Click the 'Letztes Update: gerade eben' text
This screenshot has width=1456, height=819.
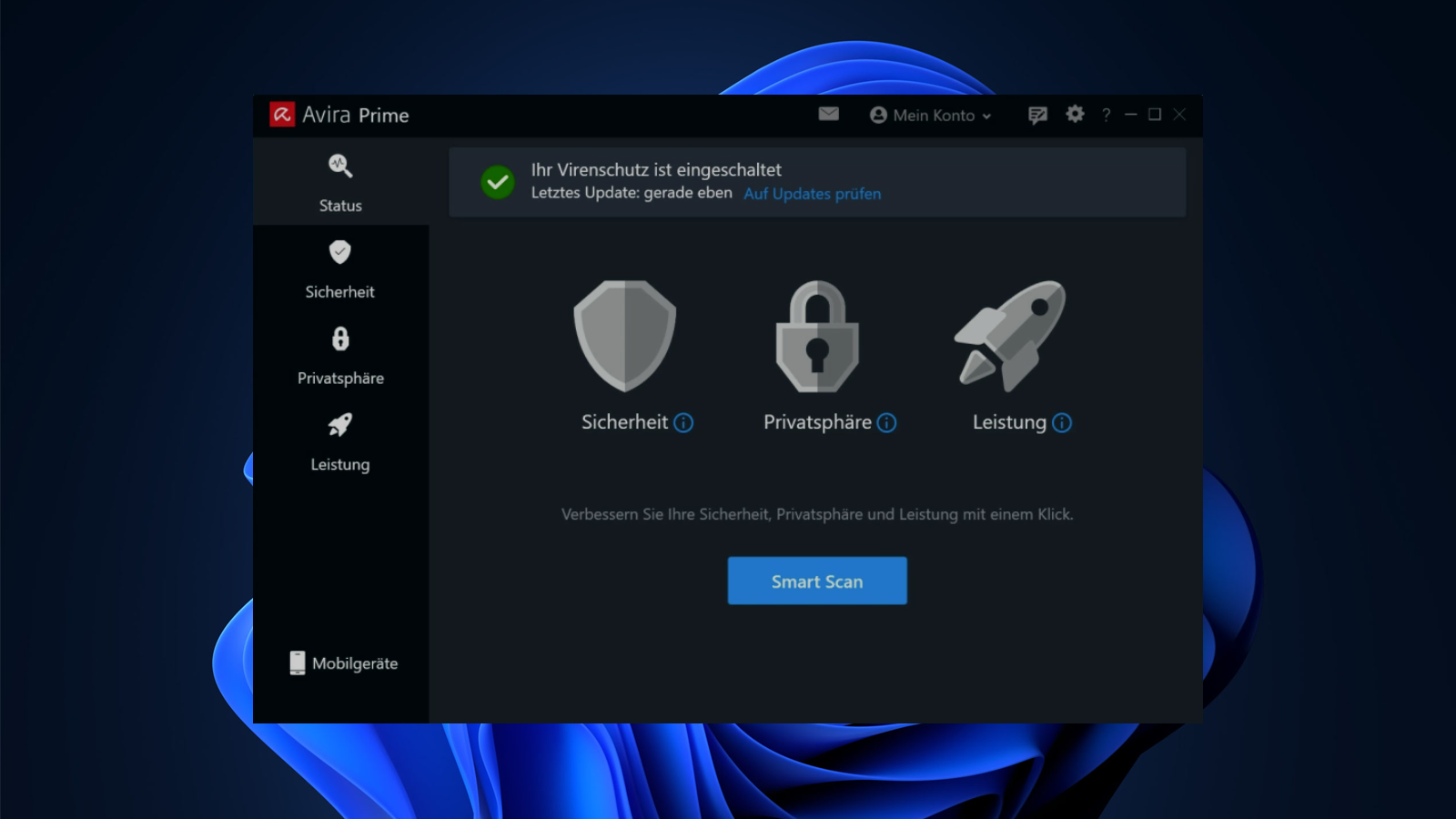[632, 193]
